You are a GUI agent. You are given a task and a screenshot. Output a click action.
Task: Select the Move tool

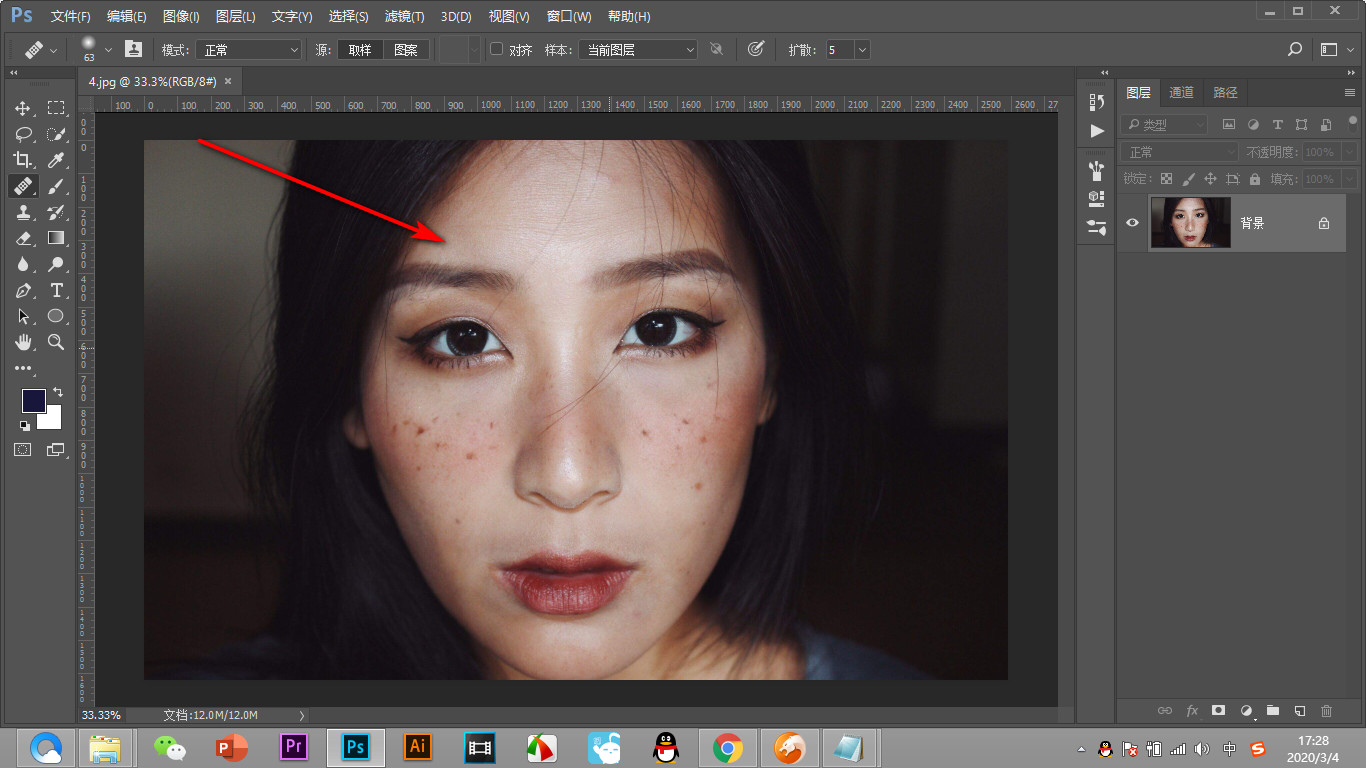click(x=23, y=108)
